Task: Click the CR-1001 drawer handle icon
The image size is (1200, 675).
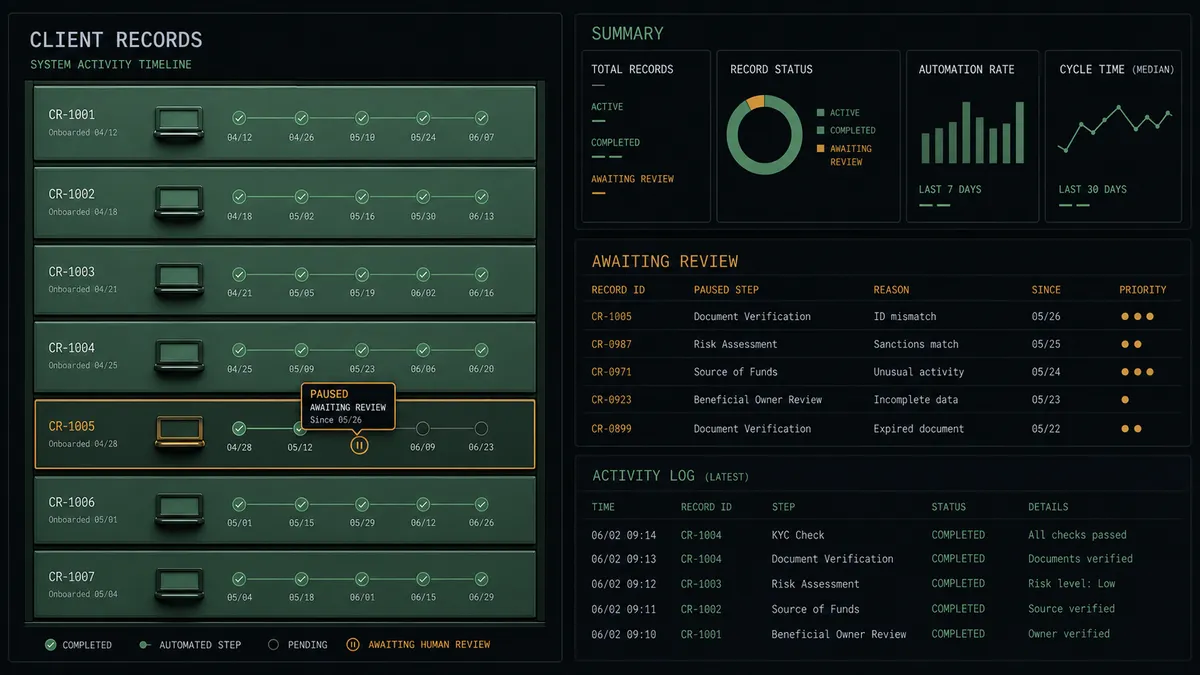Action: coord(179,123)
